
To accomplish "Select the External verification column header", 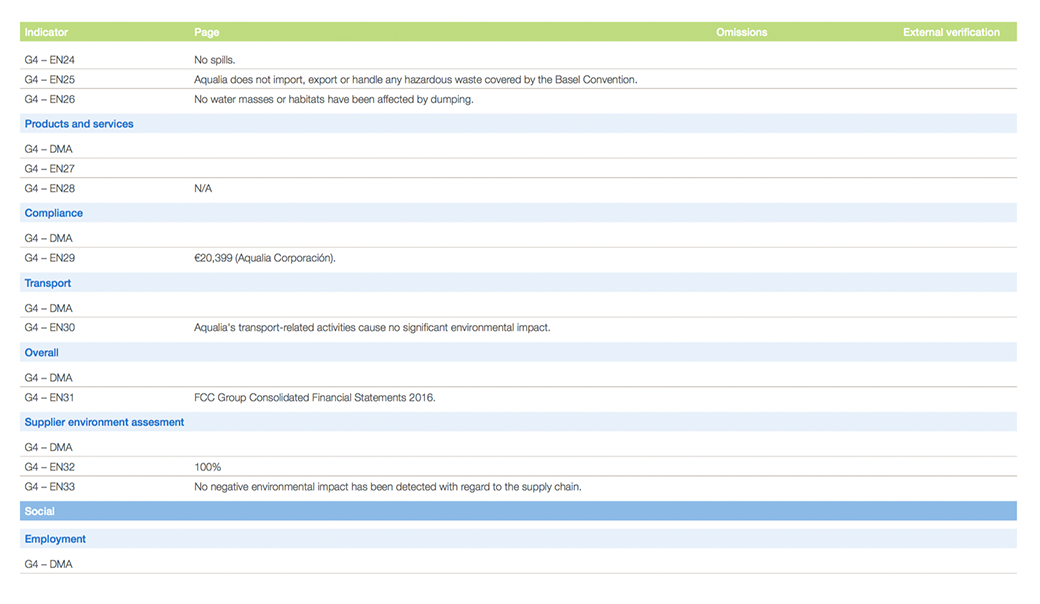I will click(x=950, y=32).
